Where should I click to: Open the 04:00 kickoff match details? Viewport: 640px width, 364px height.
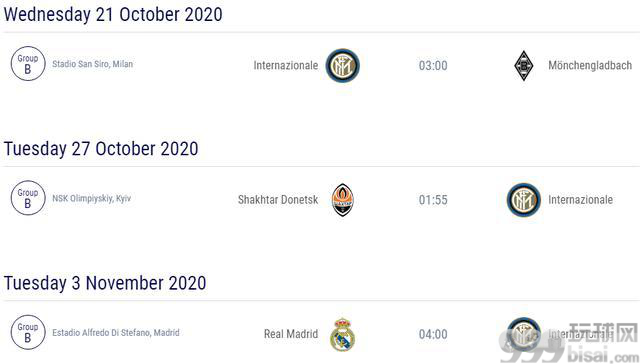(433, 334)
